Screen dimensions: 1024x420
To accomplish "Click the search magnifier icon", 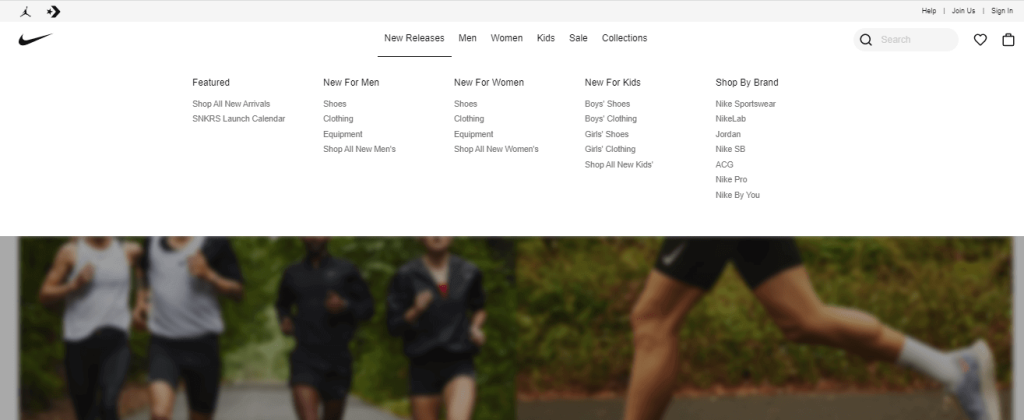I will pyautogui.click(x=866, y=40).
